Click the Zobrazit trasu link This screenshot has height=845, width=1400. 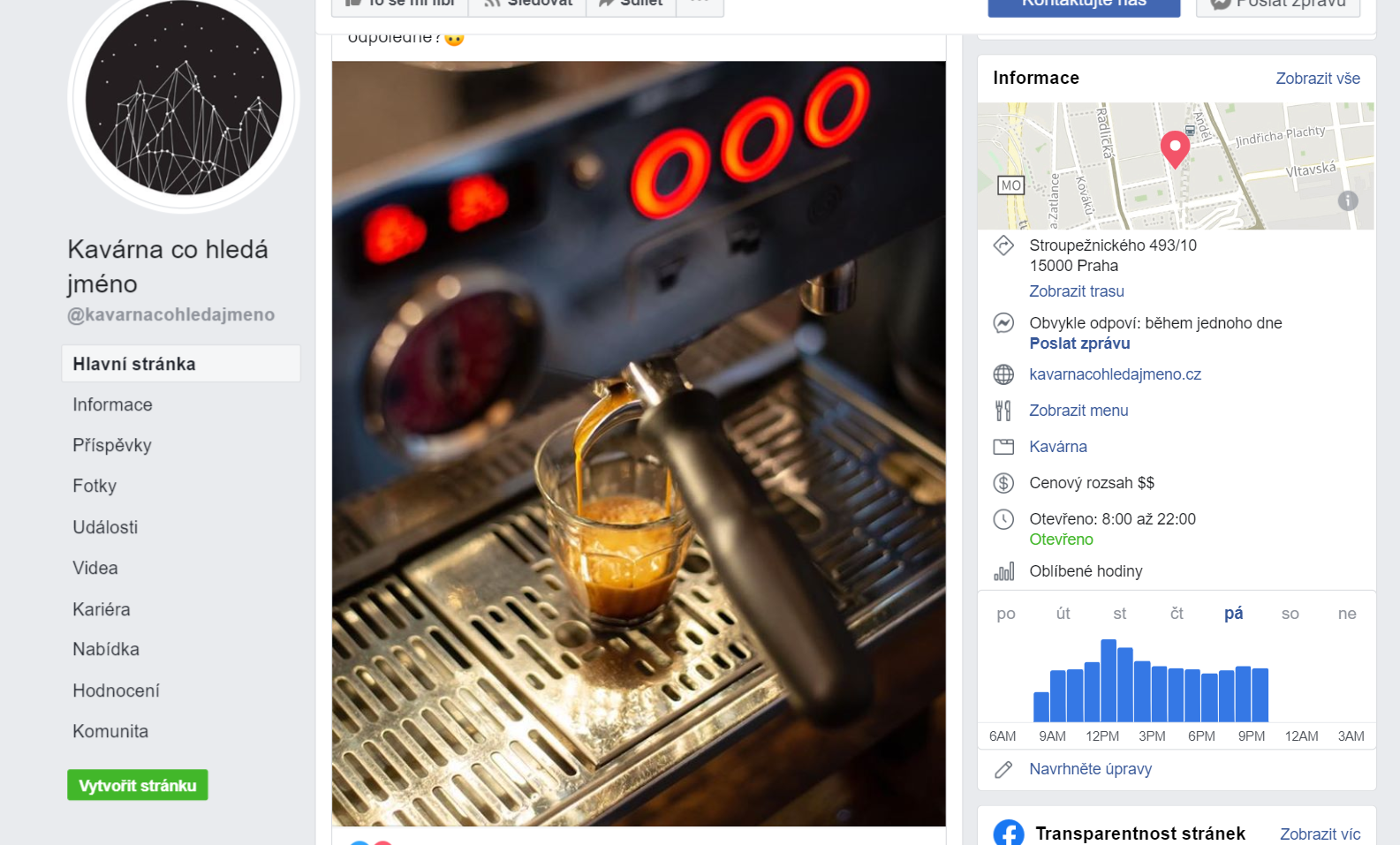pyautogui.click(x=1077, y=291)
